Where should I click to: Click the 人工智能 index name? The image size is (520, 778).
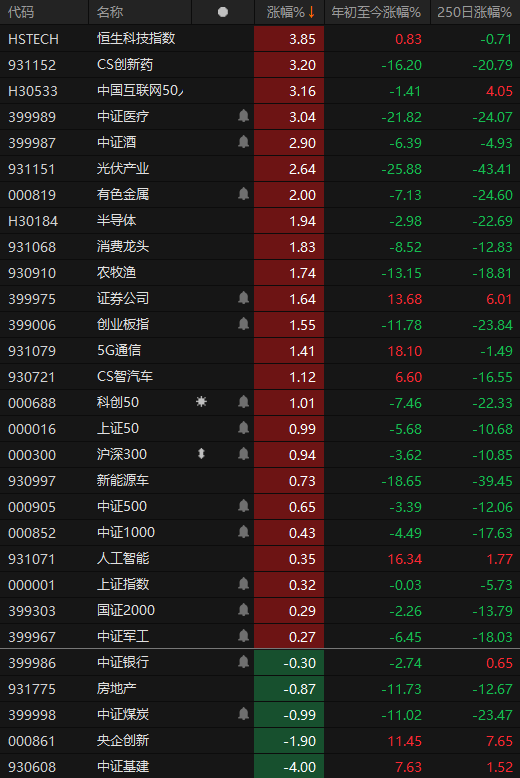pos(123,558)
